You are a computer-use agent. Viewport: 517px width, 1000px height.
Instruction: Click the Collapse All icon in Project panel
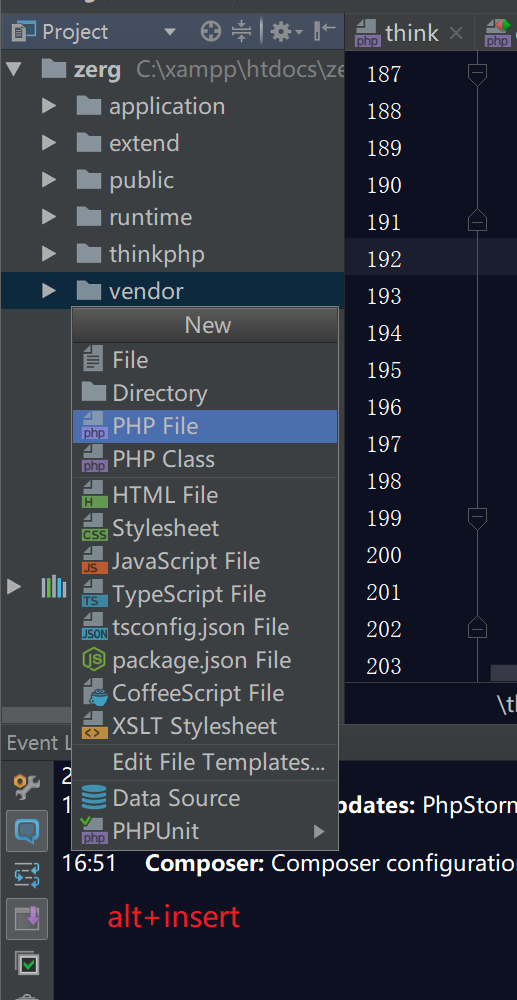(242, 31)
